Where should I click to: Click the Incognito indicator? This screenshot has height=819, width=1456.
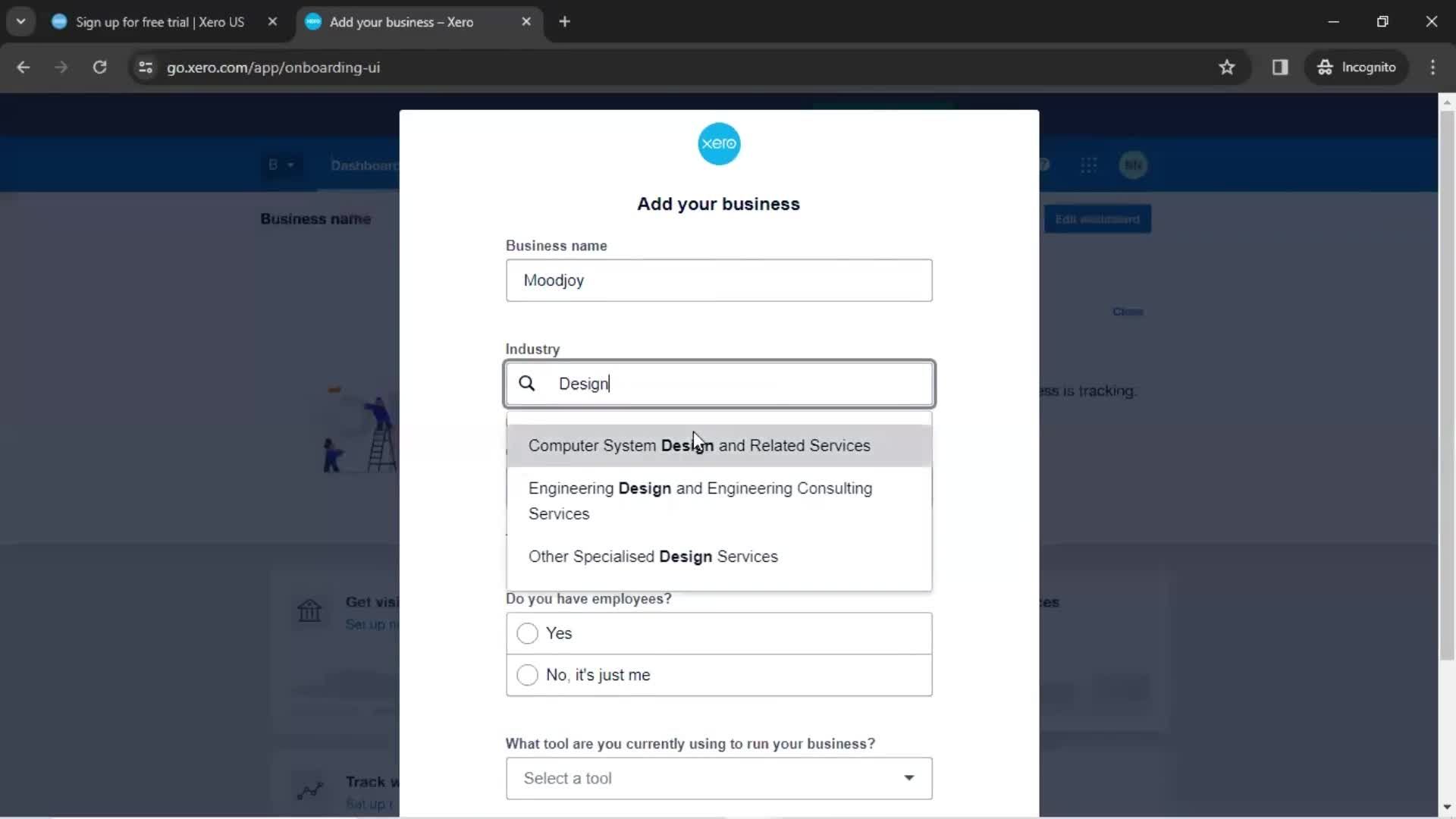(x=1357, y=67)
